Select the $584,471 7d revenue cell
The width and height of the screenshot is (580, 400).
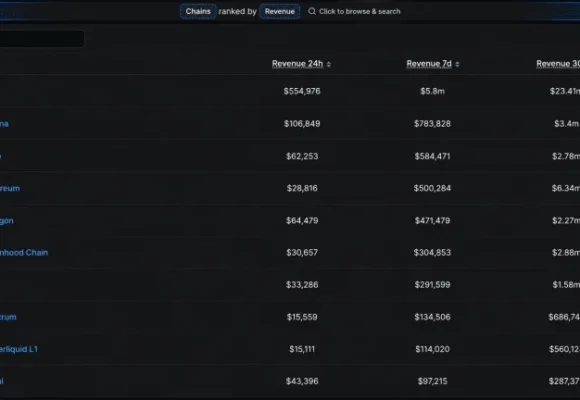click(x=432, y=156)
